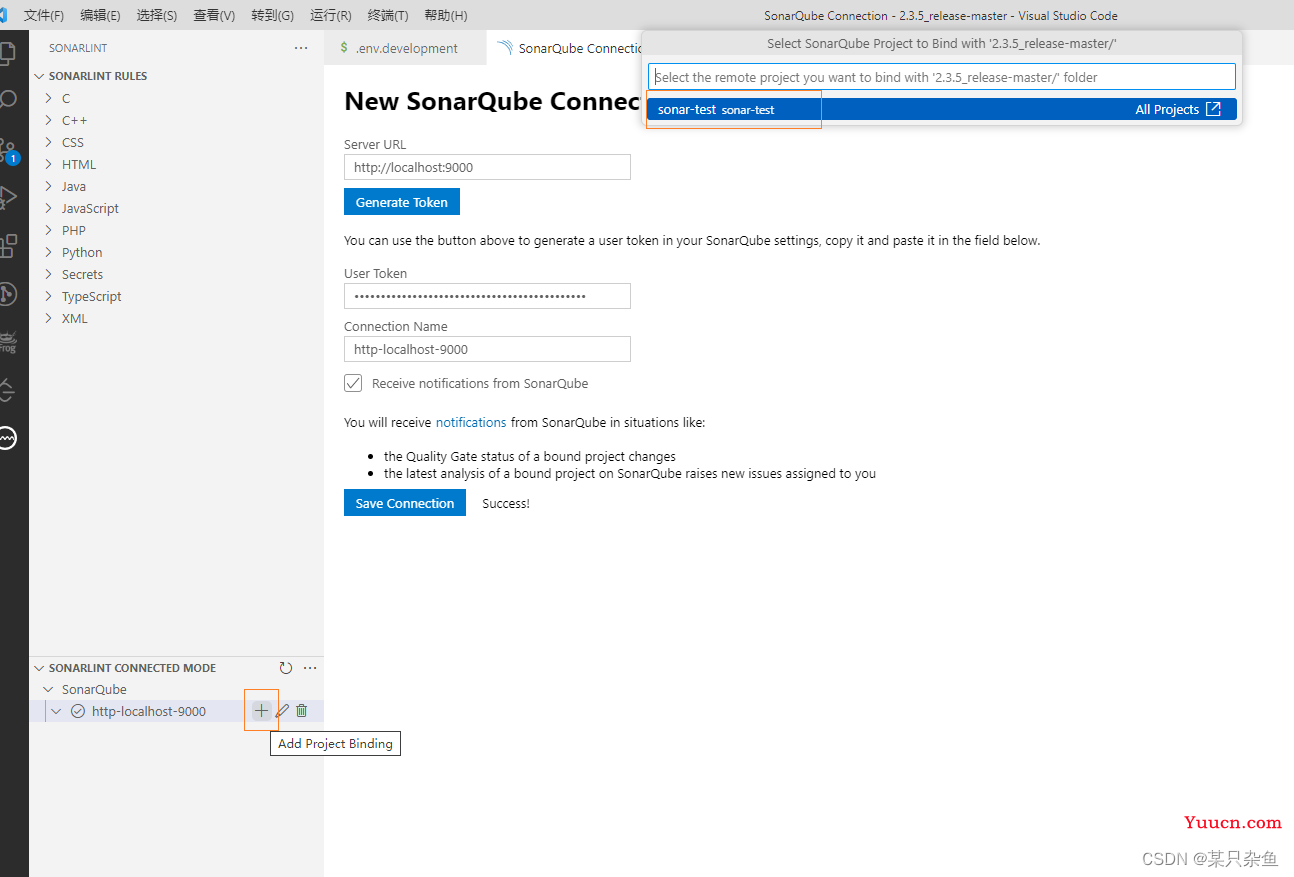
Task: Click the All Projects link
Action: tap(1167, 110)
